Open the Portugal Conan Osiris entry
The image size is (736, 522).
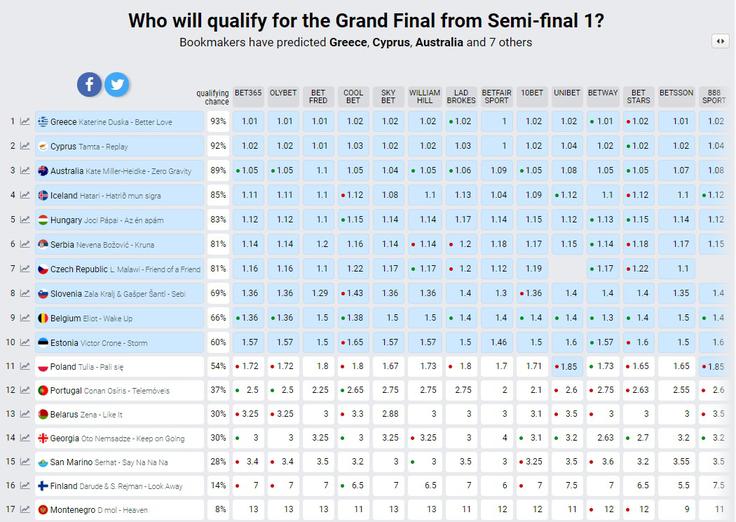pyautogui.click(x=110, y=390)
